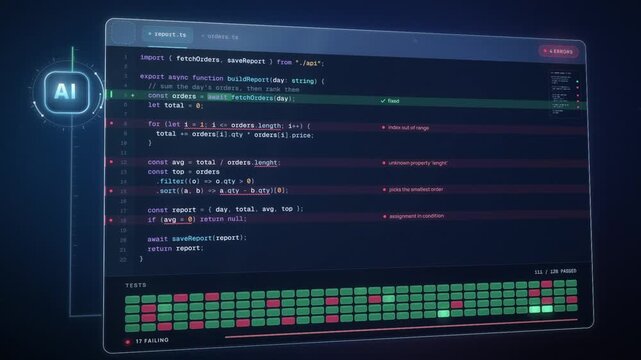Click the 'assignment in condition' message
The image size is (641, 360).
pyautogui.click(x=413, y=216)
